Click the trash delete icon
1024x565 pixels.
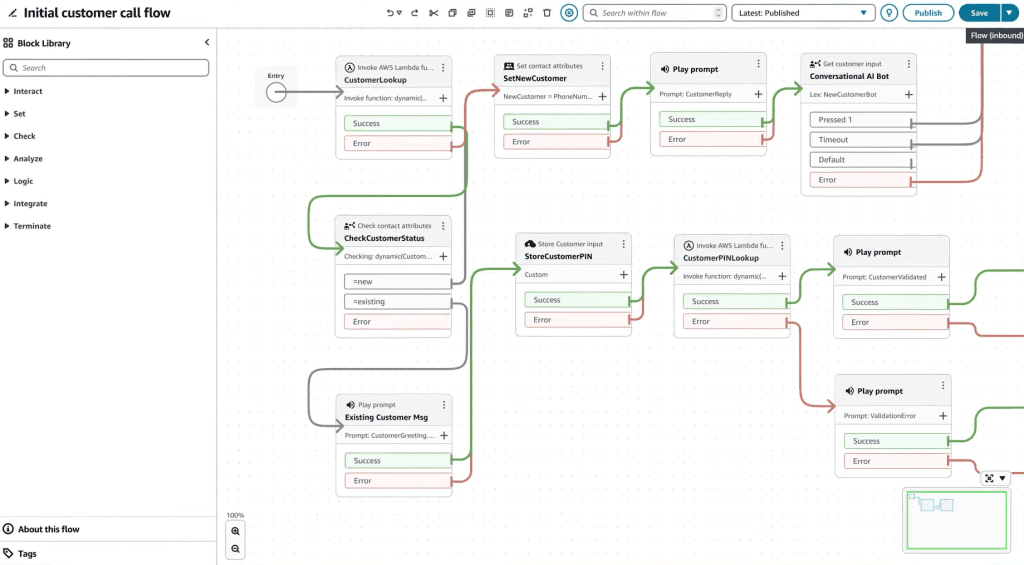pos(547,12)
